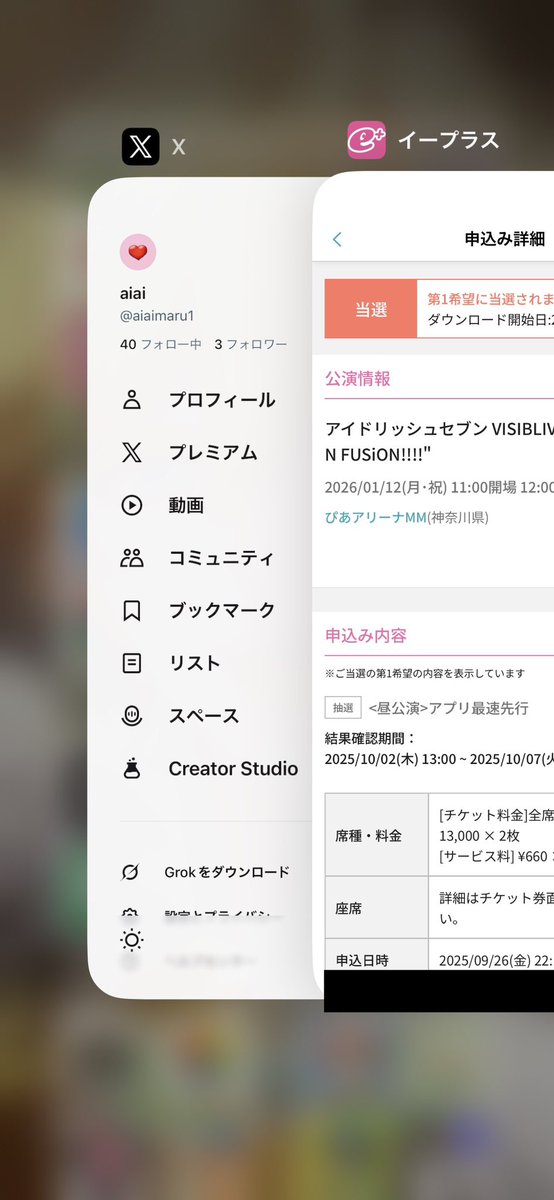Select the スペース microphone icon
The height and width of the screenshot is (1200, 554).
132,716
